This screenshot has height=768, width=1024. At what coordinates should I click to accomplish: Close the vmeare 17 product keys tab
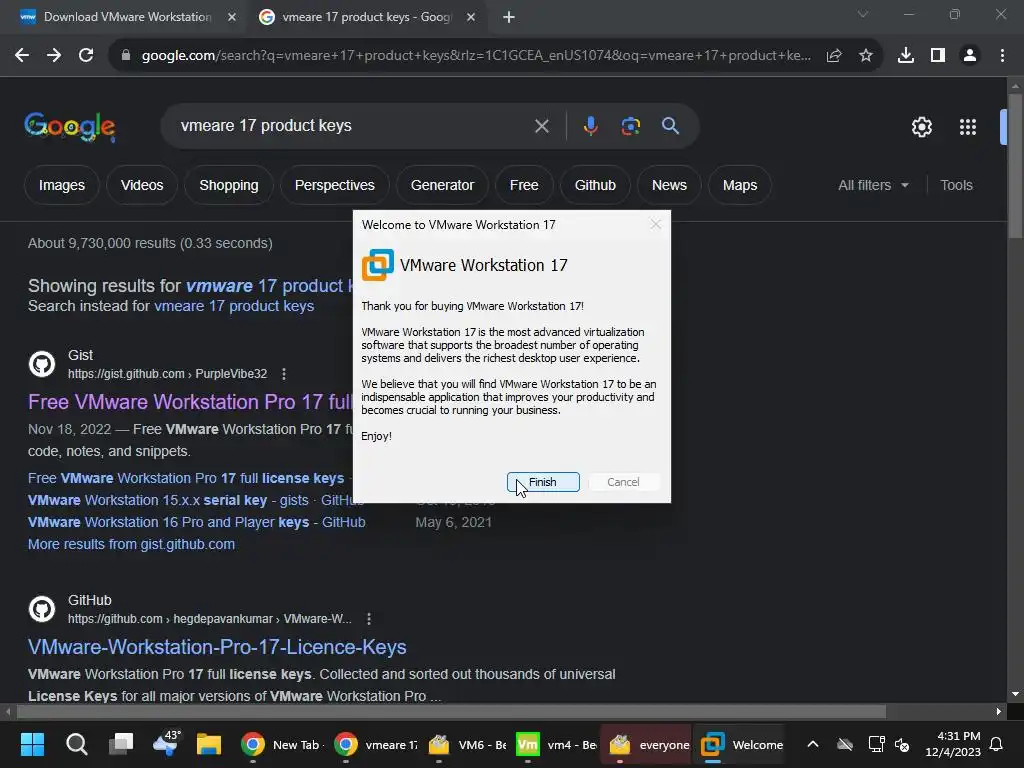click(x=471, y=17)
